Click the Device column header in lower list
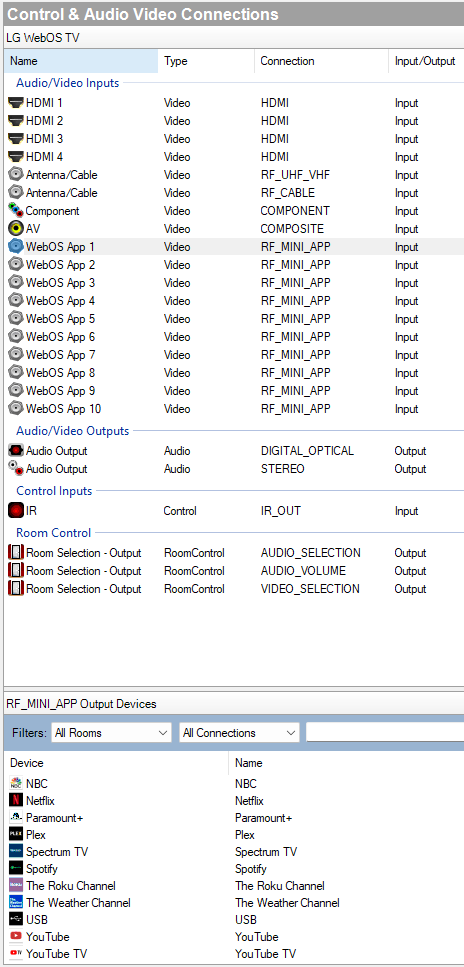The width and height of the screenshot is (464, 967). click(116, 763)
